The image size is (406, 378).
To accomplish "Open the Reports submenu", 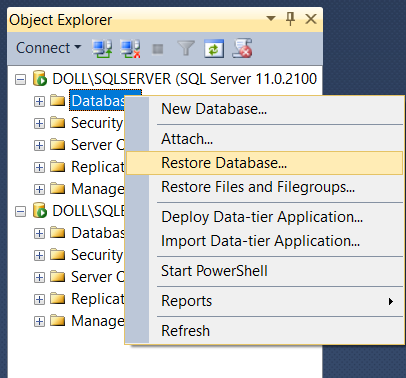I will (x=265, y=301).
